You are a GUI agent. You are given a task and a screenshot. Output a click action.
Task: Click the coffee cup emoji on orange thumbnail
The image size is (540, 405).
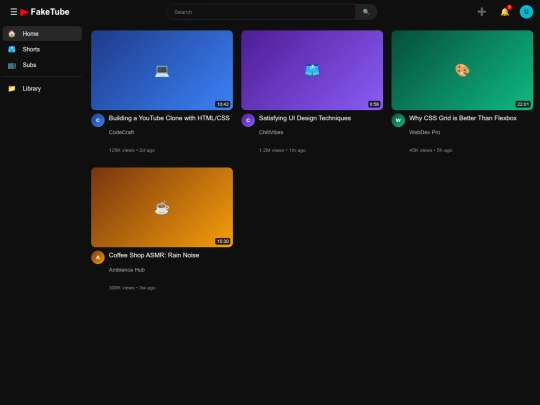point(162,208)
